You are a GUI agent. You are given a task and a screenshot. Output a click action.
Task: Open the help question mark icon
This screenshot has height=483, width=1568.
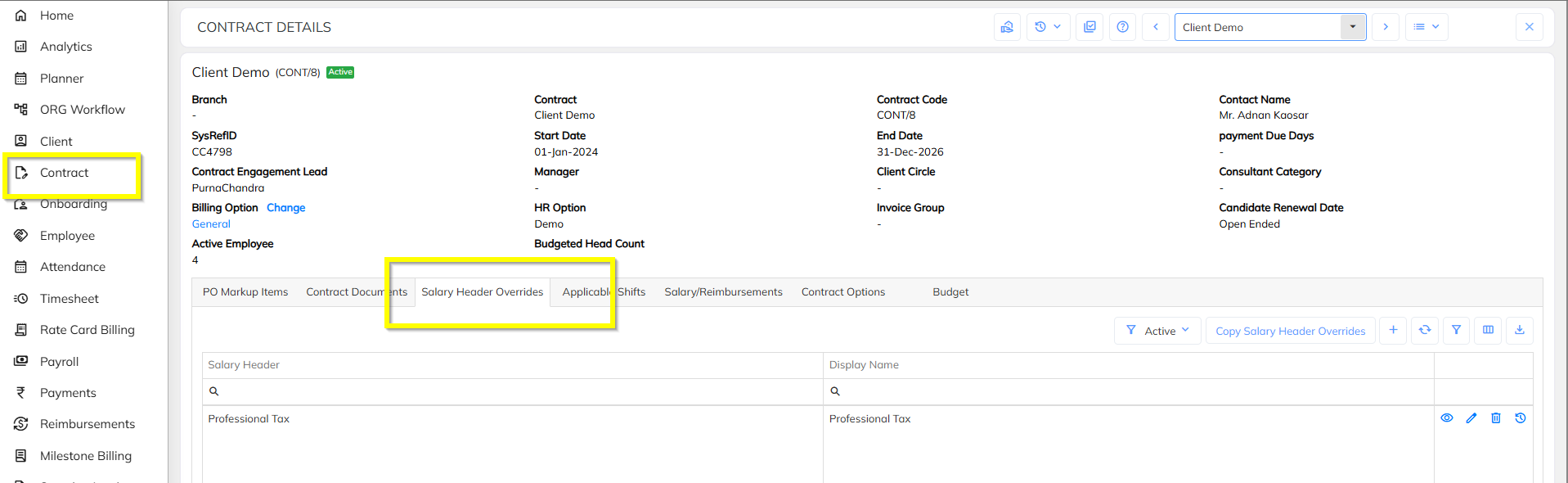pos(1123,27)
